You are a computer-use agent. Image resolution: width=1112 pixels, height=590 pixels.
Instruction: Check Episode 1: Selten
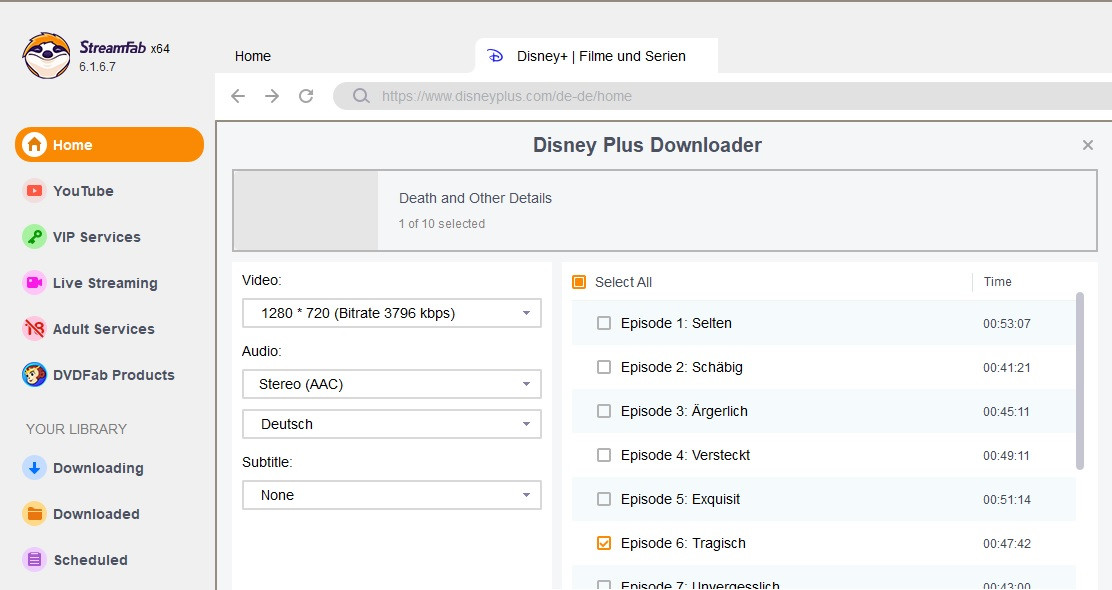tap(604, 323)
